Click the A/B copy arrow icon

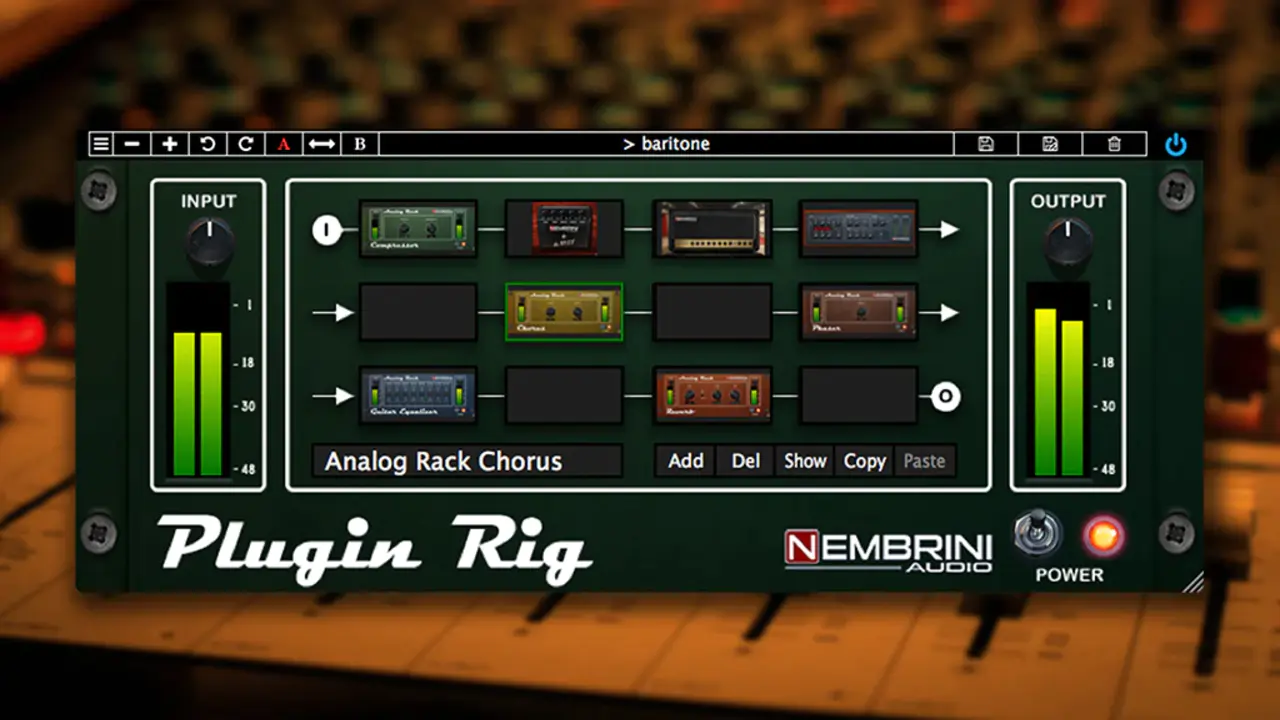321,144
